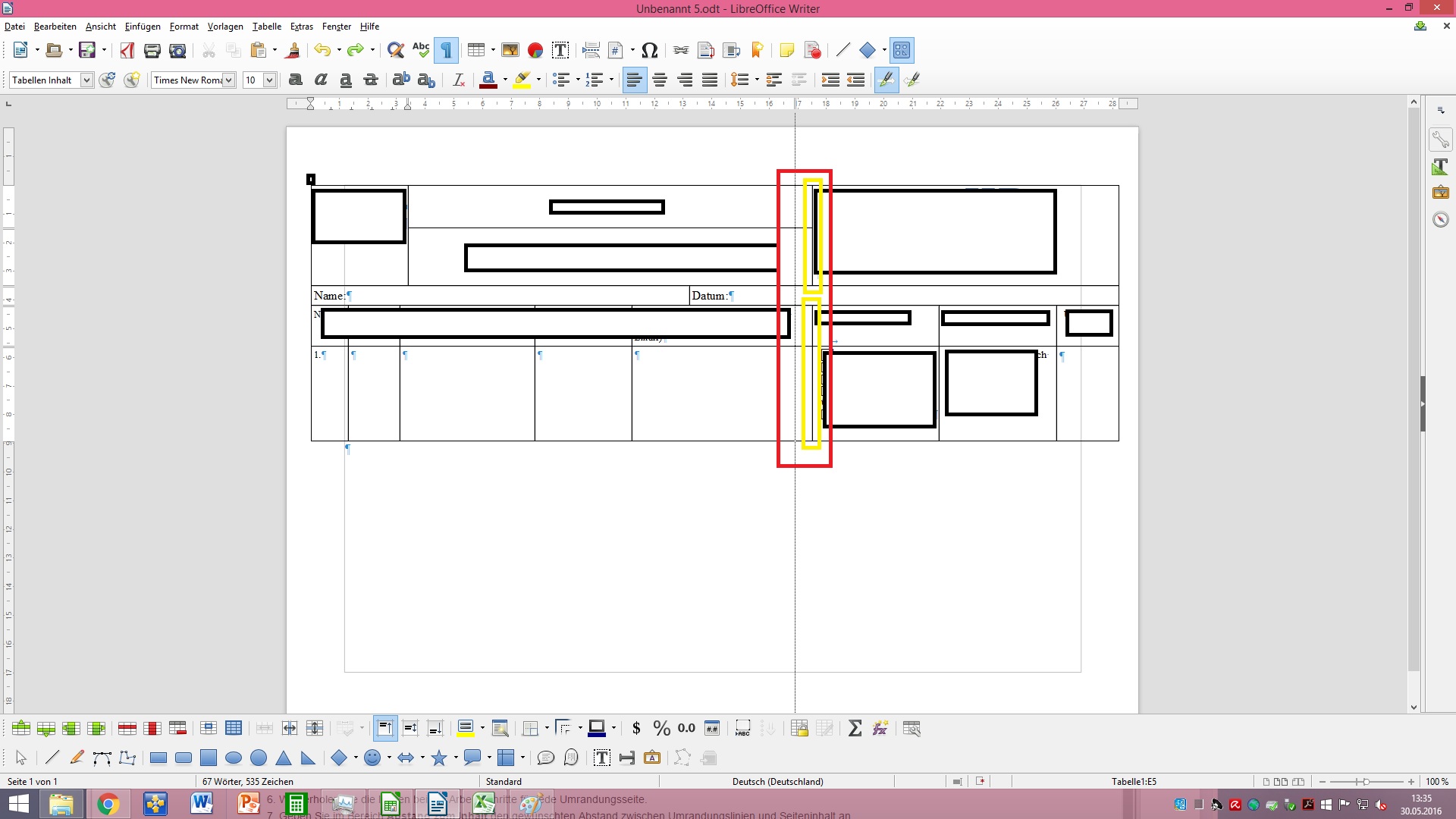This screenshot has height=819, width=1456.
Task: Apply red font color swatch
Action: pos(489,80)
